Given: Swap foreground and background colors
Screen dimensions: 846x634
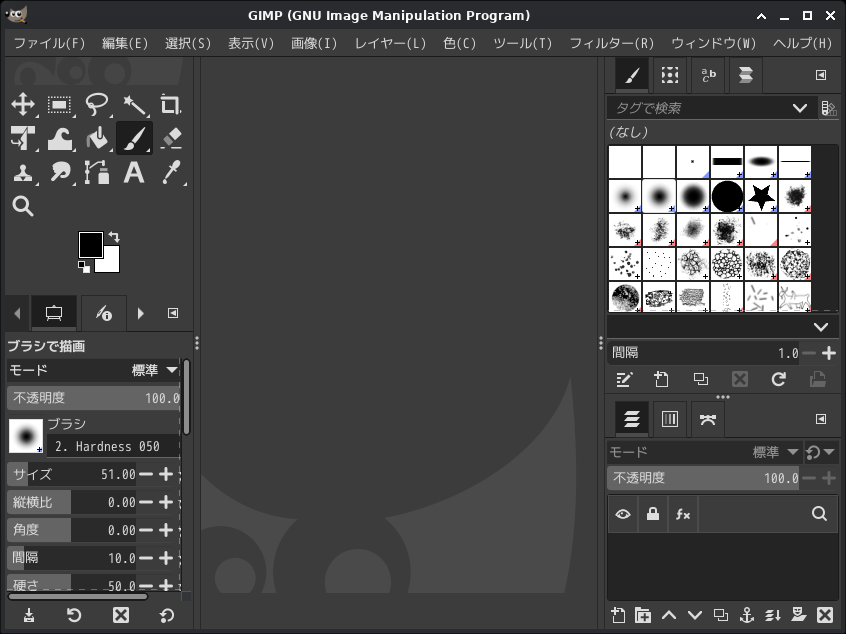Looking at the screenshot, I should [x=114, y=237].
